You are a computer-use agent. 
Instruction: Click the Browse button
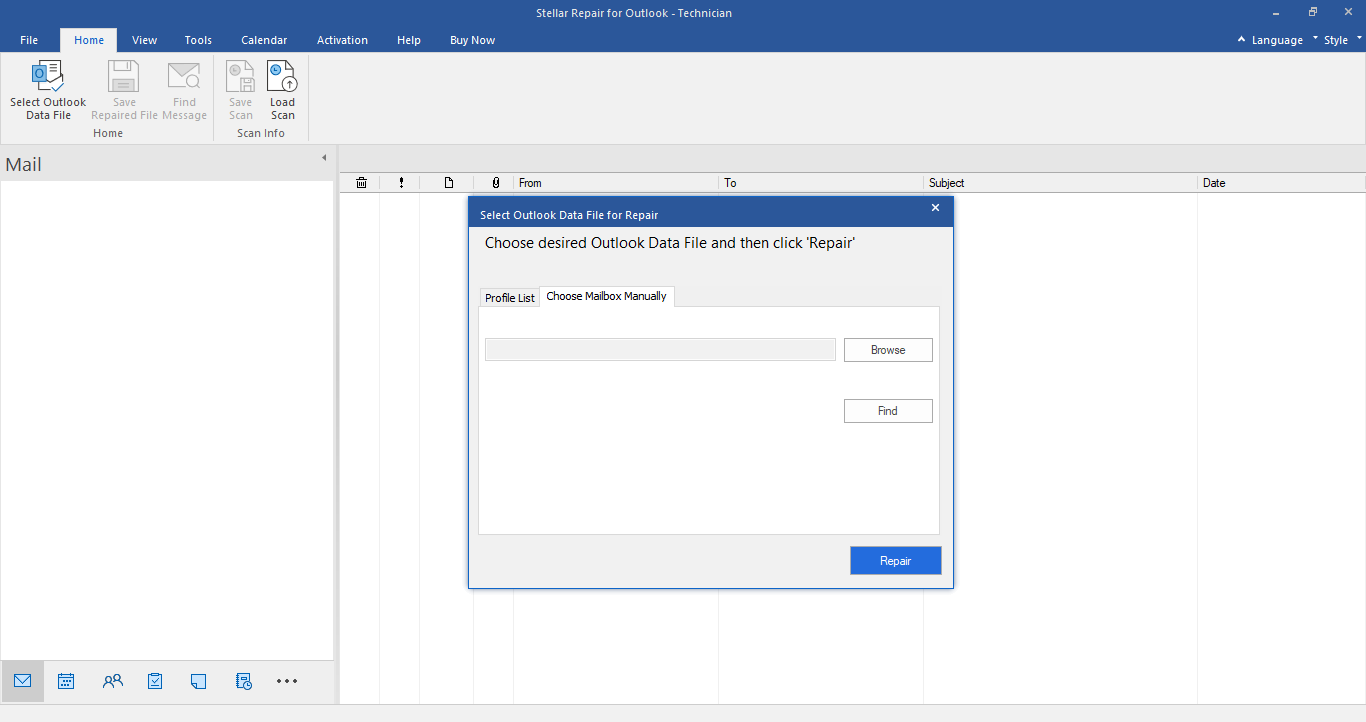tap(888, 350)
